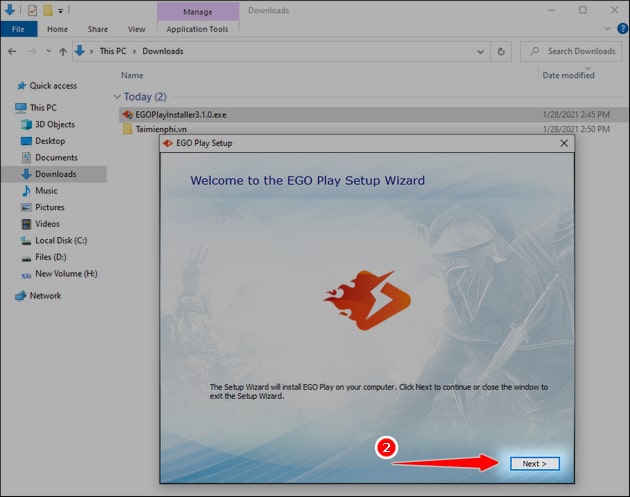Select Downloads in the sidebar
The height and width of the screenshot is (497, 630).
click(55, 174)
